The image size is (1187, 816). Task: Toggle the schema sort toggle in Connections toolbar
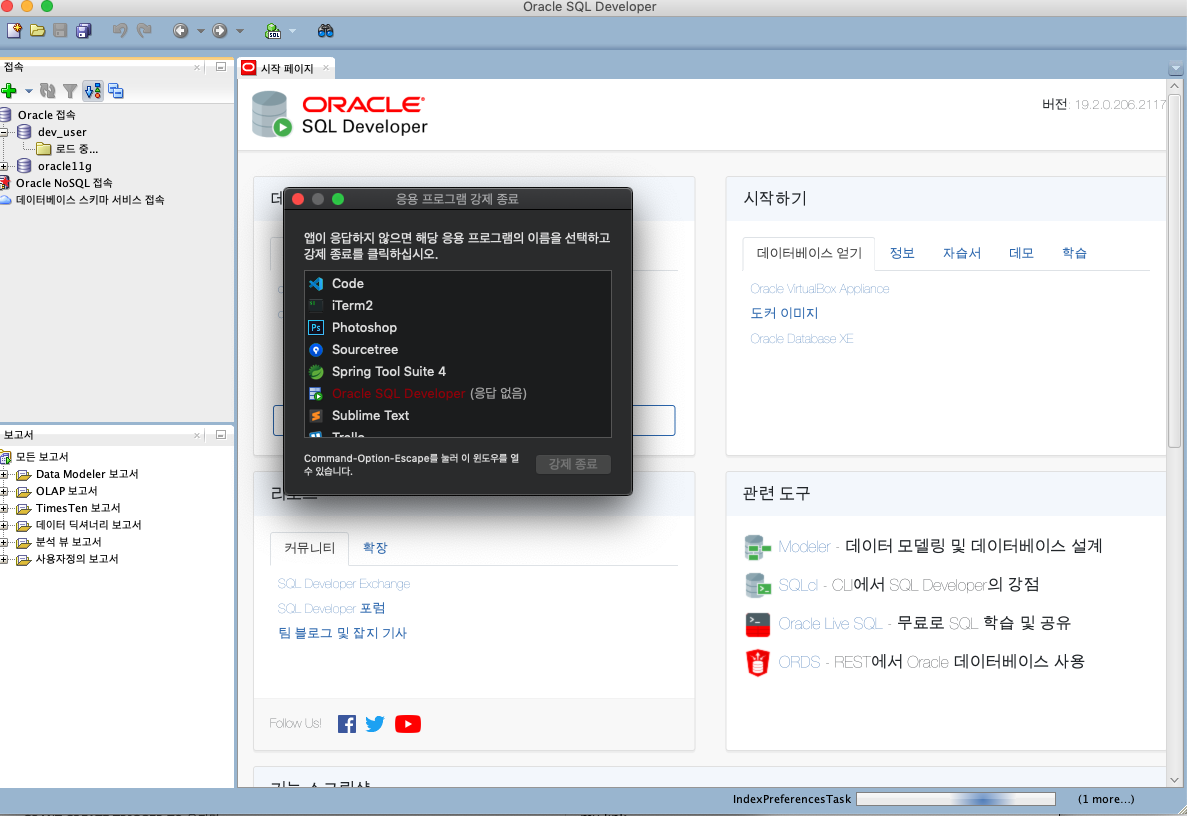point(93,91)
